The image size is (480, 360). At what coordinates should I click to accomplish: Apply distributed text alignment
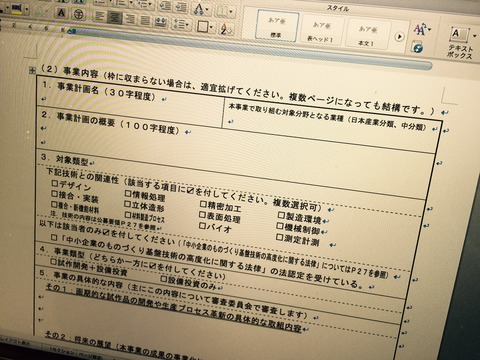pyautogui.click(x=161, y=22)
